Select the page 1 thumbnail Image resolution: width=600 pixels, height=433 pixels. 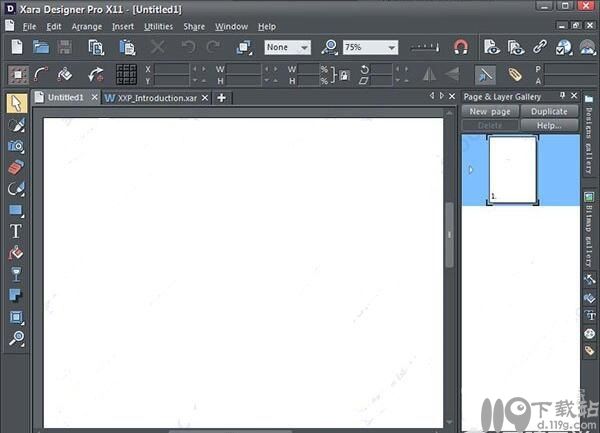512,170
